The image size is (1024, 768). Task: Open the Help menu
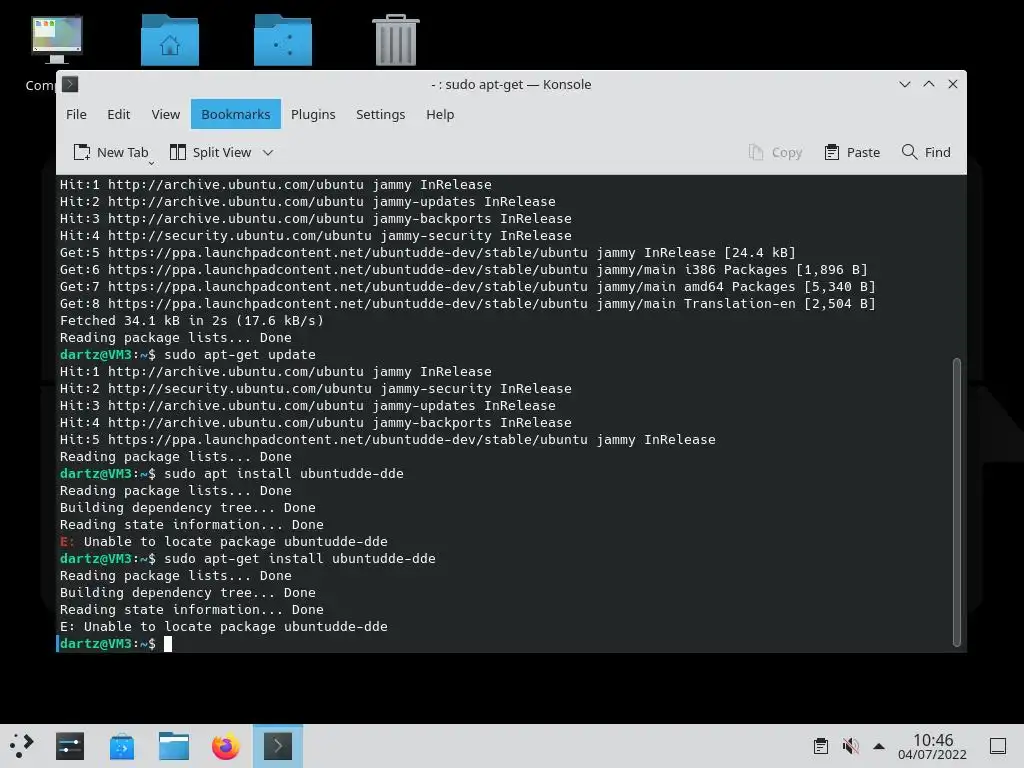pyautogui.click(x=440, y=114)
